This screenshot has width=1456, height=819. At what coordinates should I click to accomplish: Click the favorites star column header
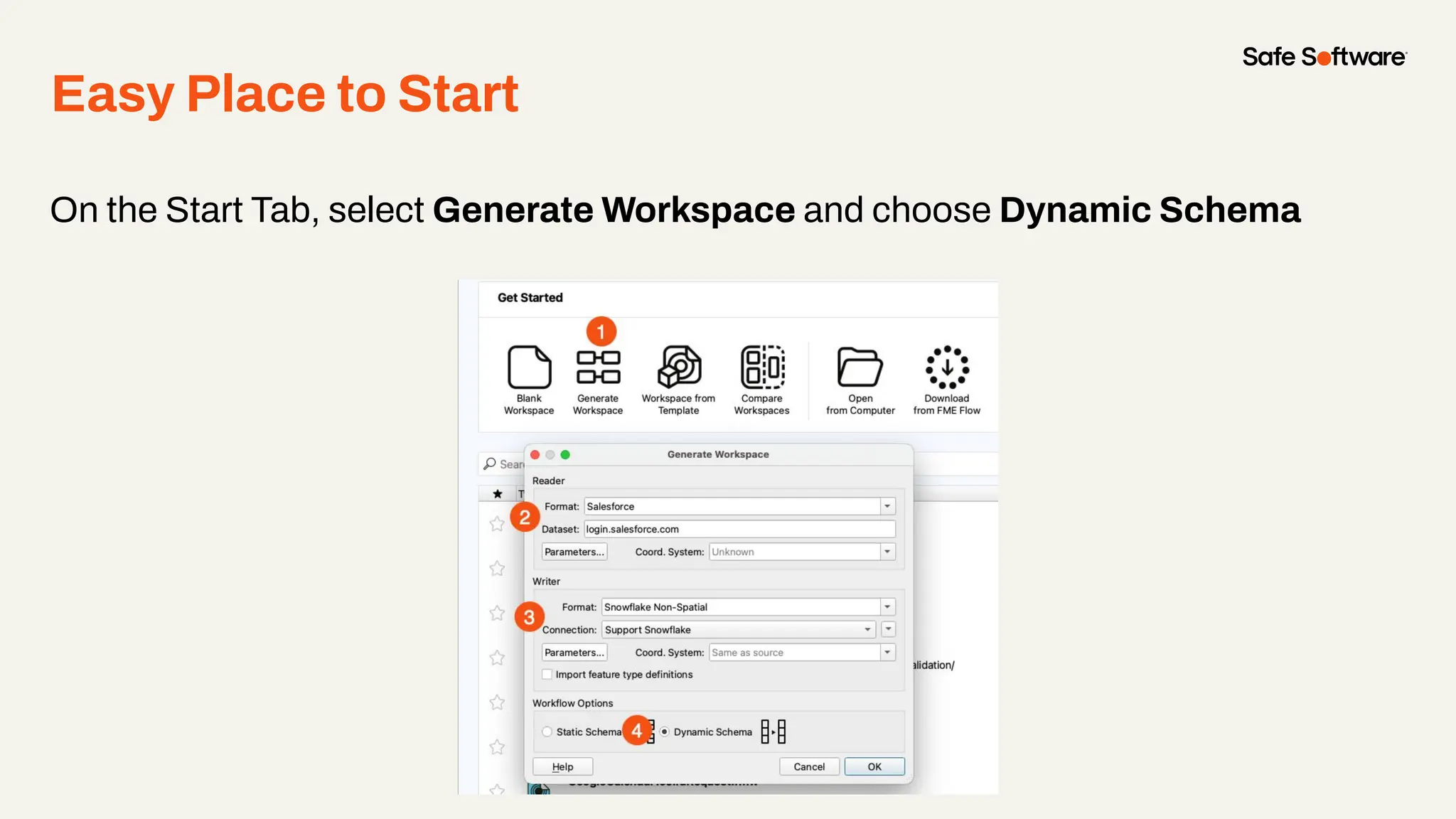[498, 493]
